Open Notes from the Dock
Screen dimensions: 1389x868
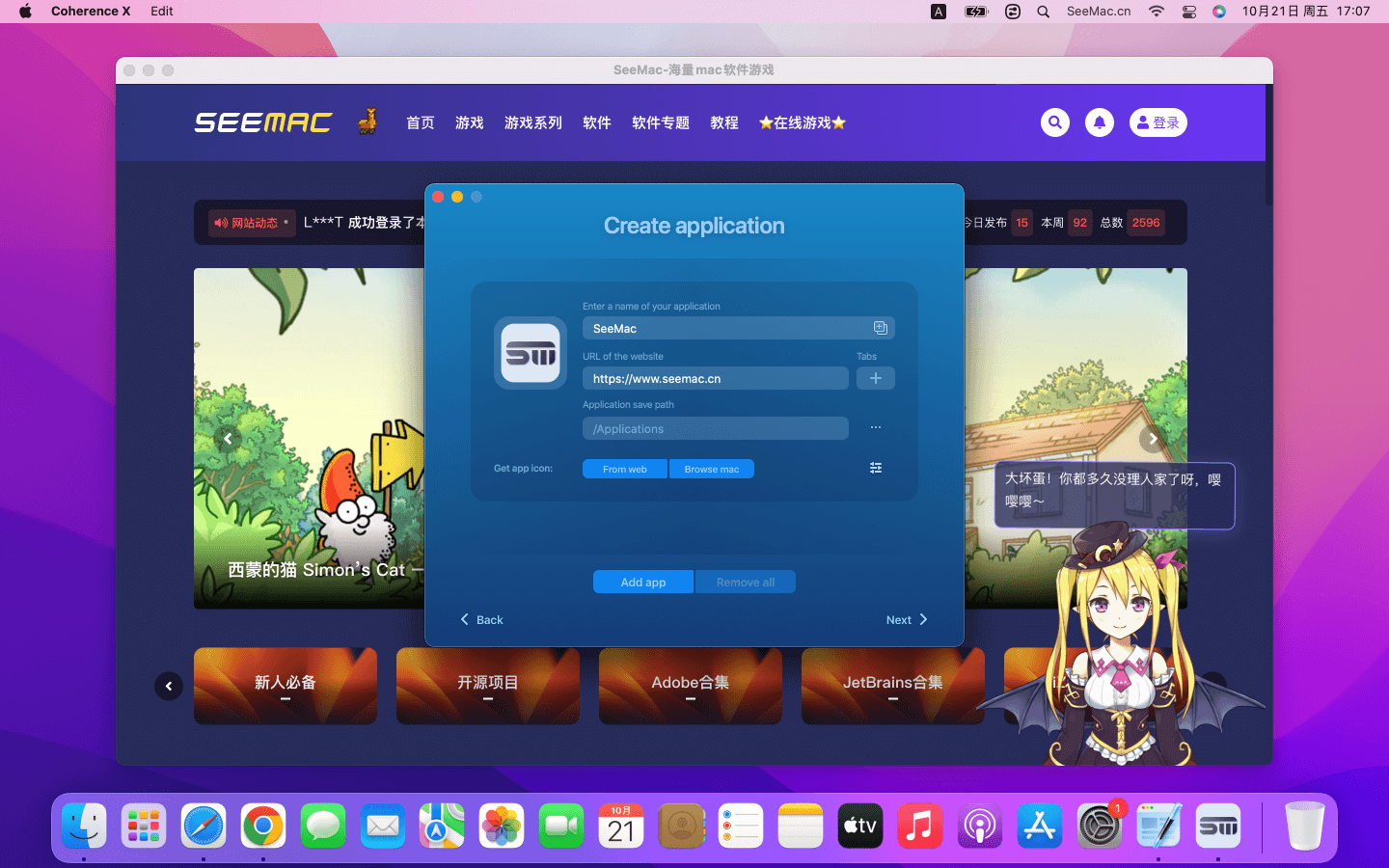click(801, 827)
